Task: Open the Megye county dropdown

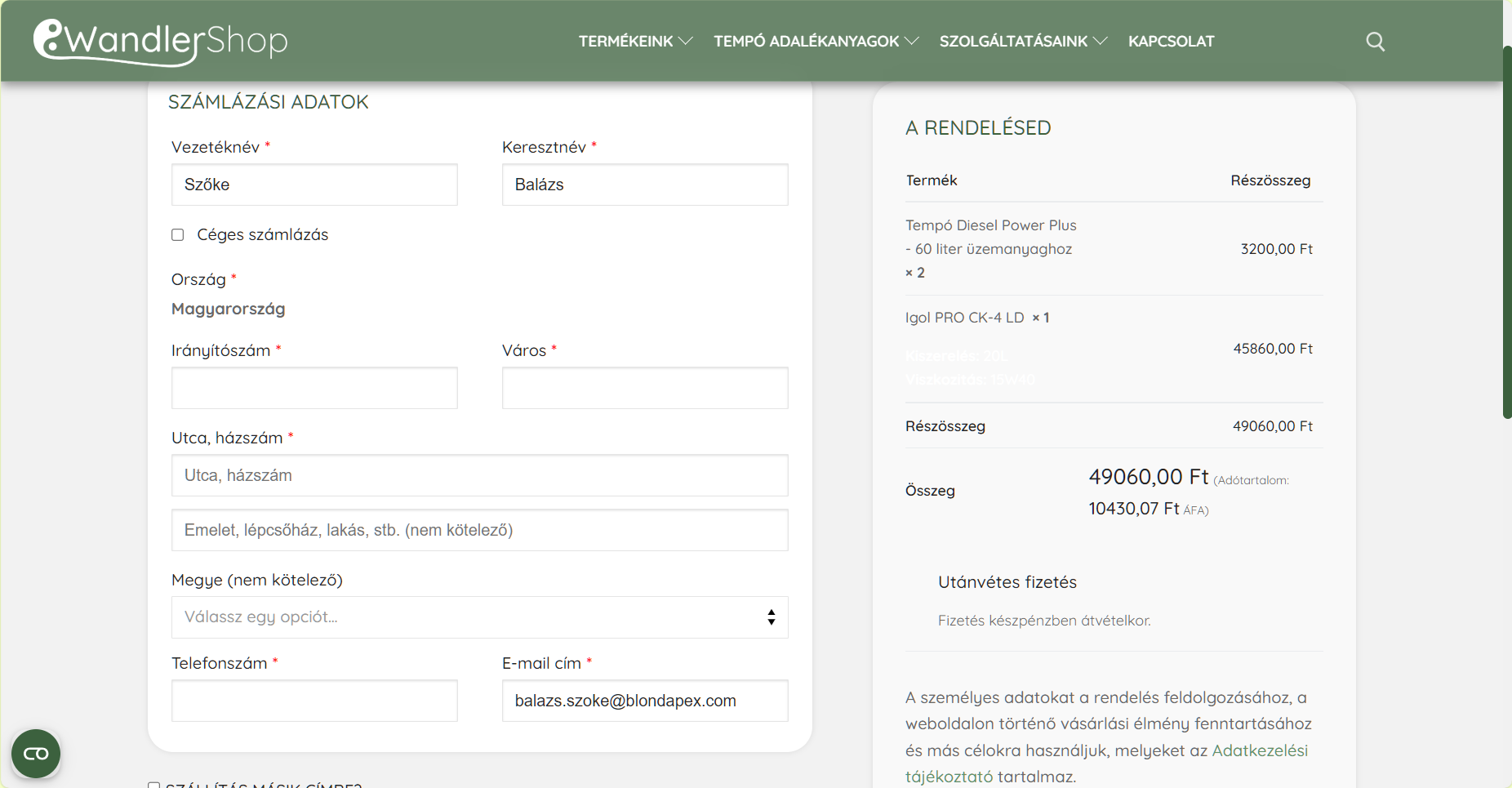Action: (x=479, y=617)
